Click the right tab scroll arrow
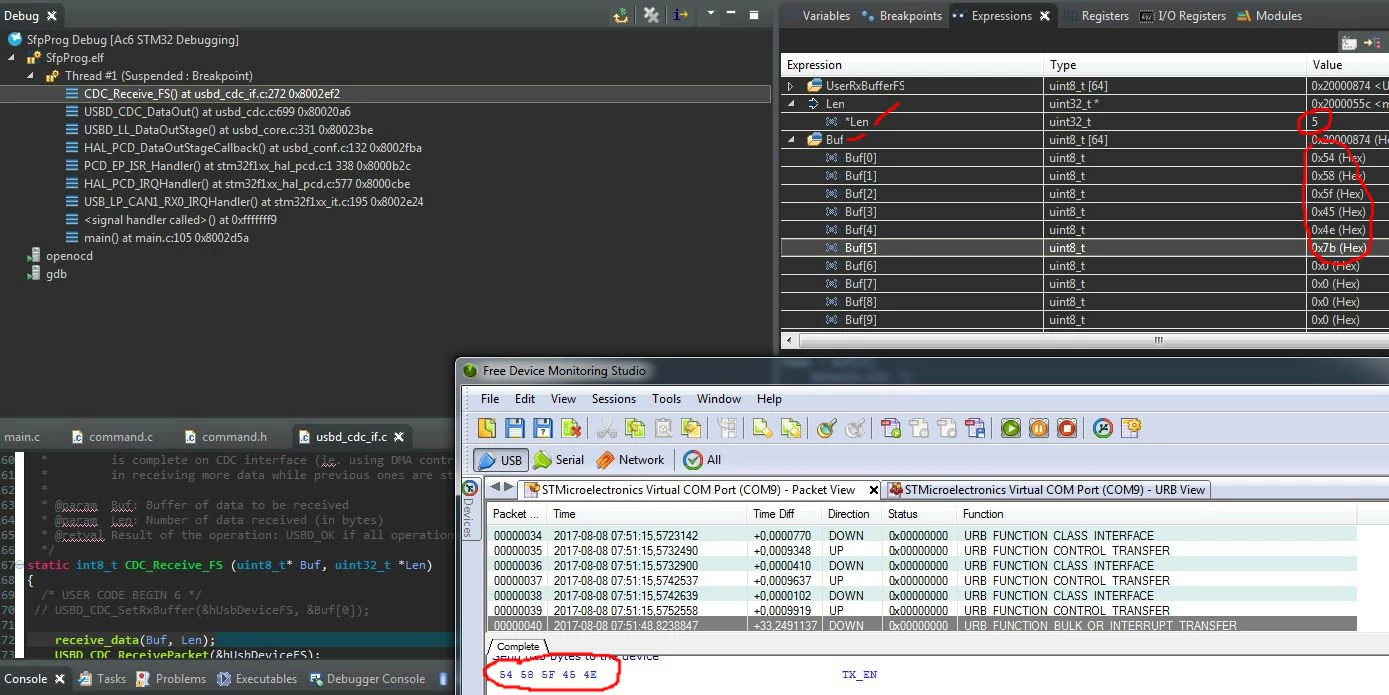Viewport: 1389px width, 695px height. pos(509,488)
